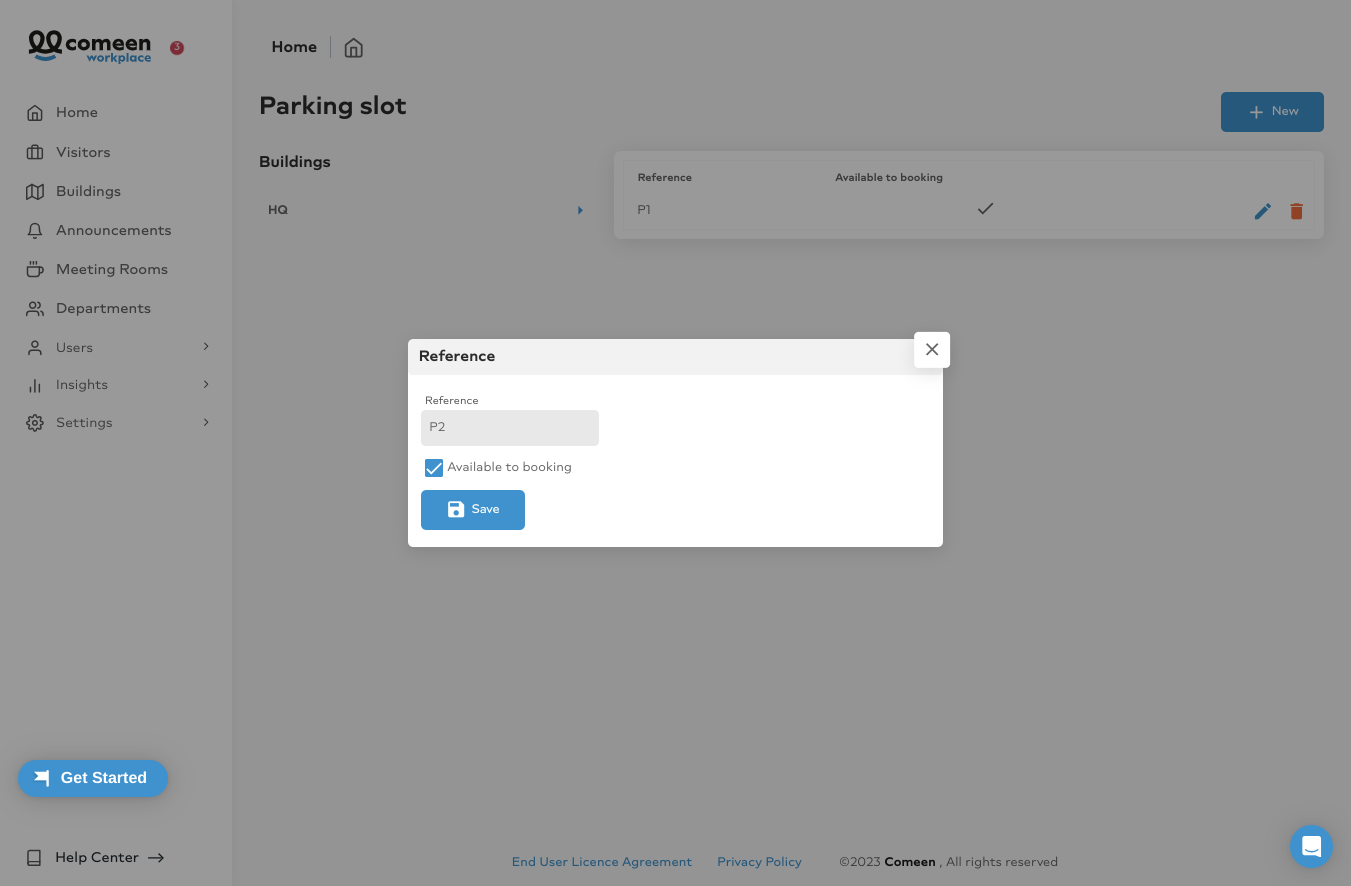1351x886 pixels.
Task: Click the pencil edit icon for P1
Action: [x=1263, y=211]
